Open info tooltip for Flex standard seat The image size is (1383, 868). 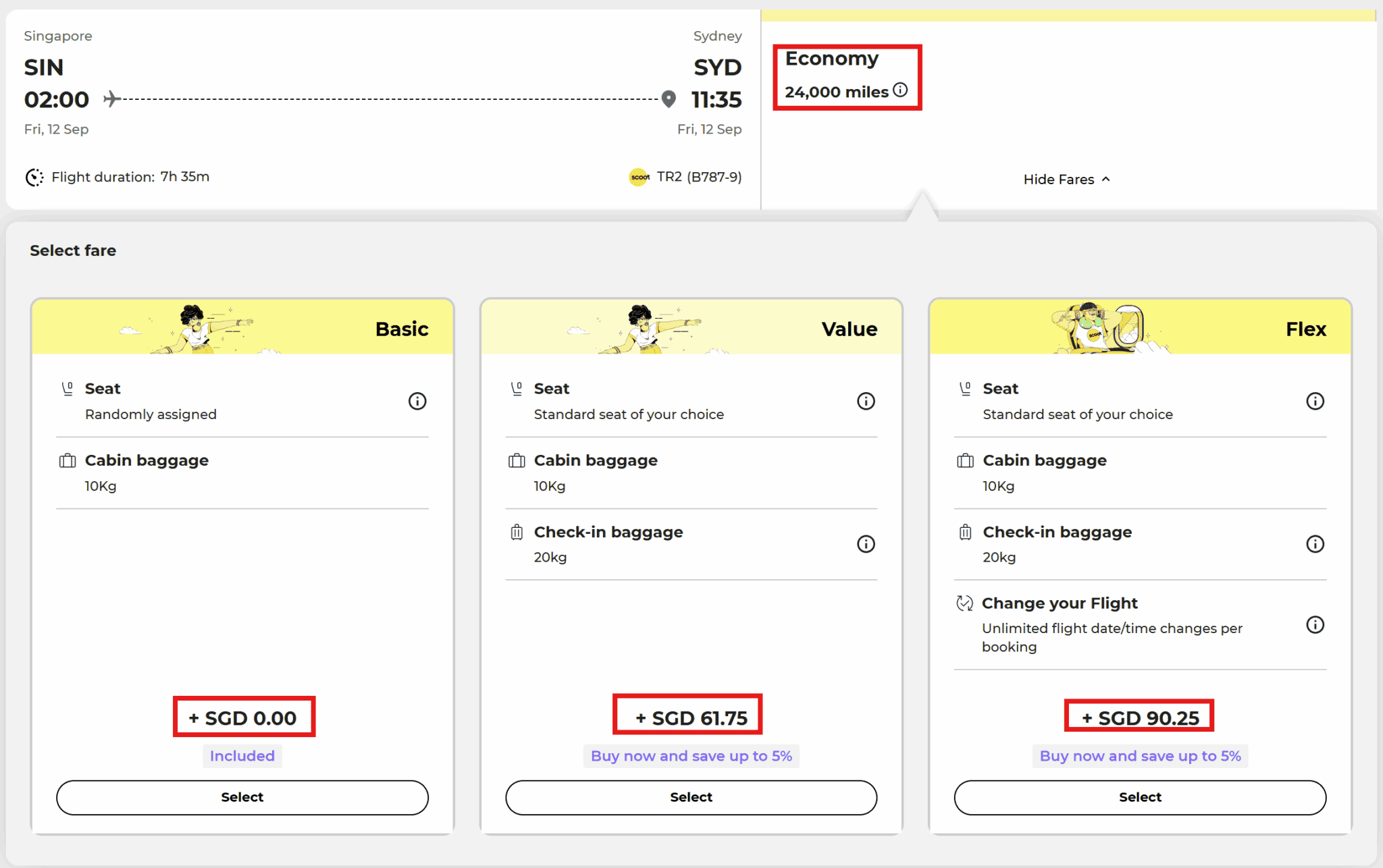click(x=1315, y=401)
